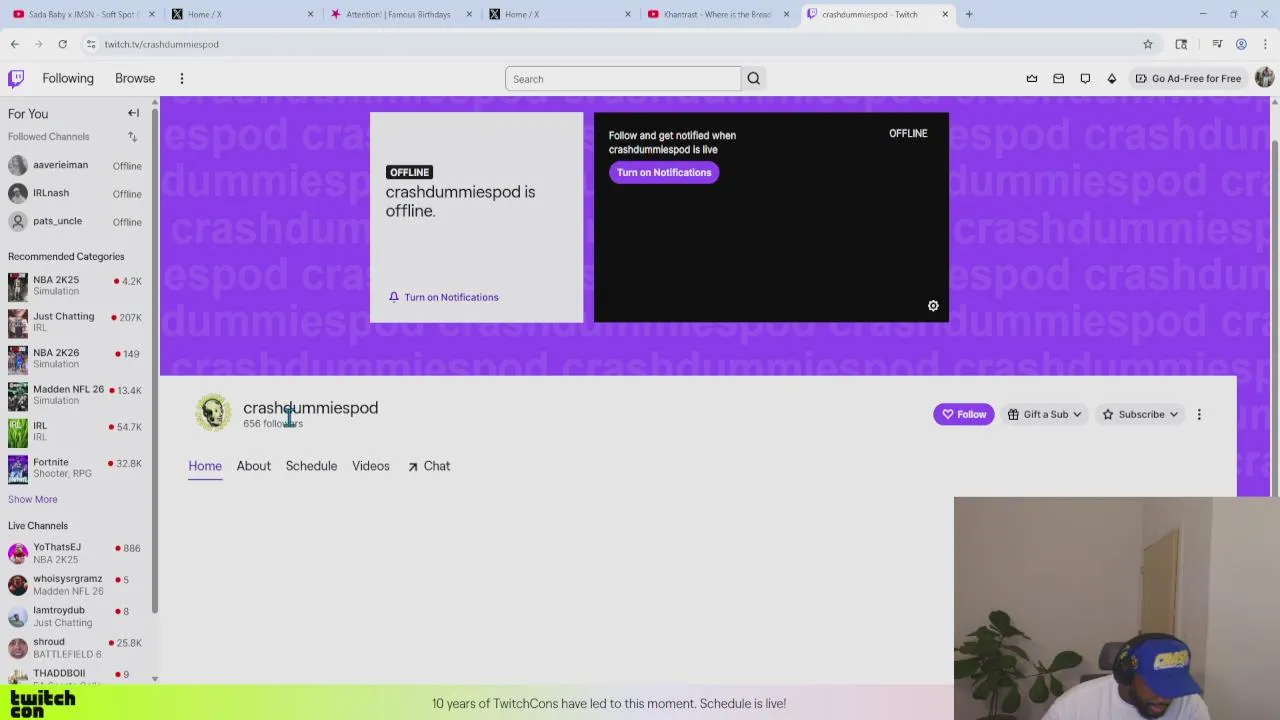1280x720 pixels.
Task: Open the Whispers chat bubble icon
Action: 1085,78
